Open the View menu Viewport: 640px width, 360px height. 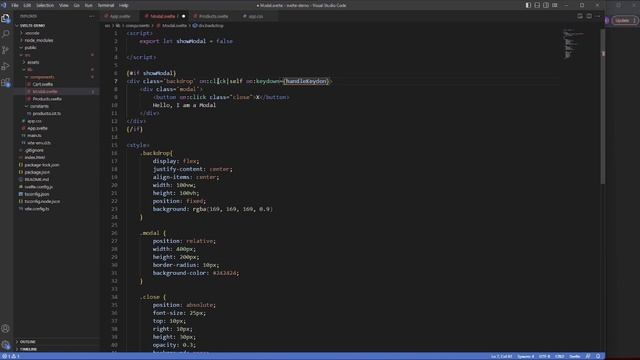pyautogui.click(x=64, y=5)
